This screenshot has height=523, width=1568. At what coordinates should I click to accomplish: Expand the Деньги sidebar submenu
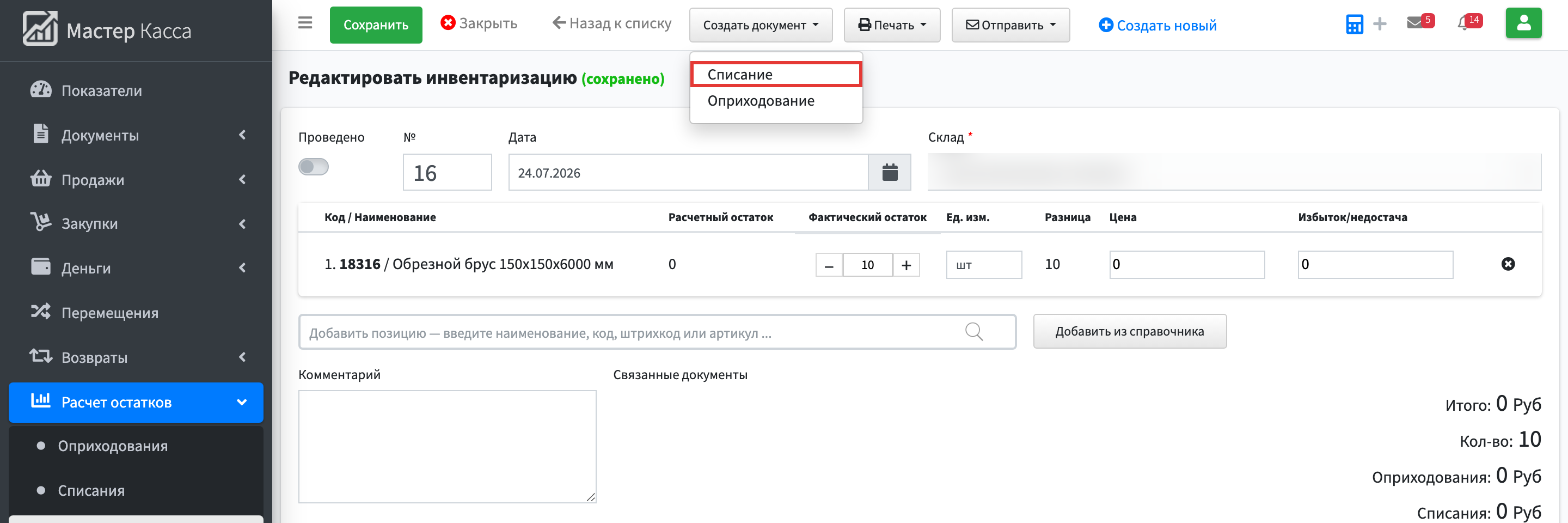click(x=242, y=268)
